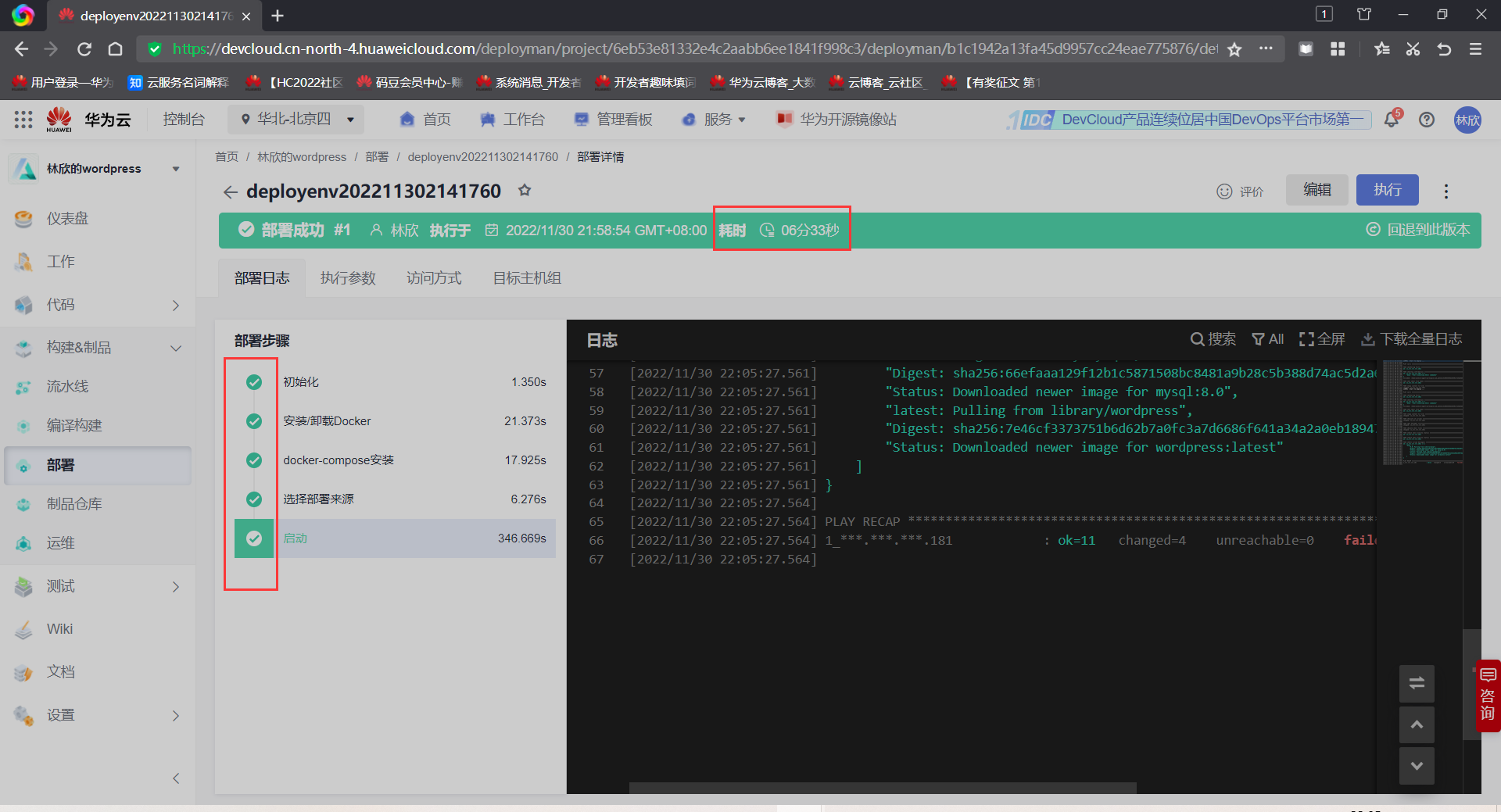Toggle log line wrap icon
This screenshot has width=1501, height=812.
point(1417,683)
